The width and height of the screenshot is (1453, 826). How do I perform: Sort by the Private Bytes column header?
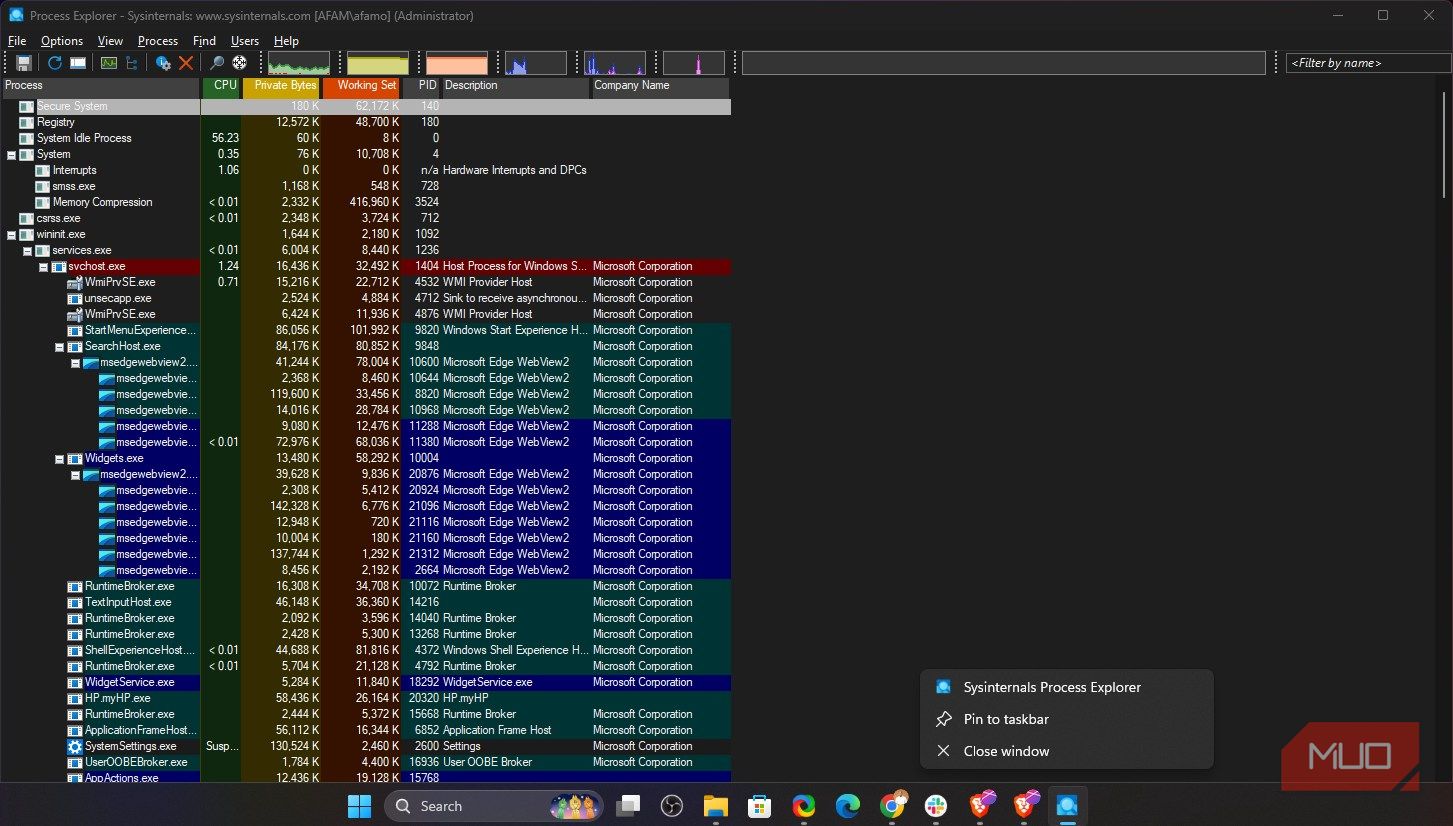pyautogui.click(x=281, y=86)
